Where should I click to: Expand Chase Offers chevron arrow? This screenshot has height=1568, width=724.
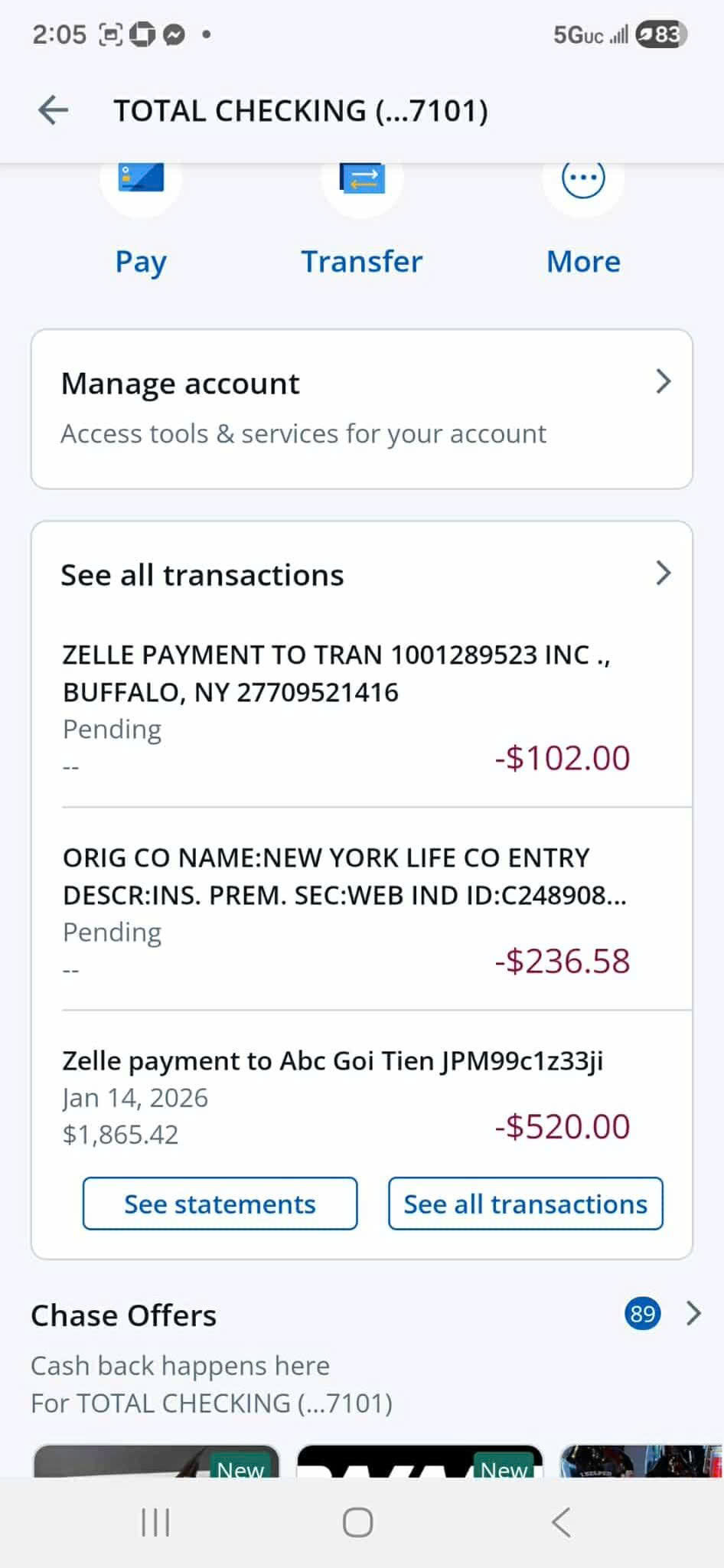tap(693, 1313)
